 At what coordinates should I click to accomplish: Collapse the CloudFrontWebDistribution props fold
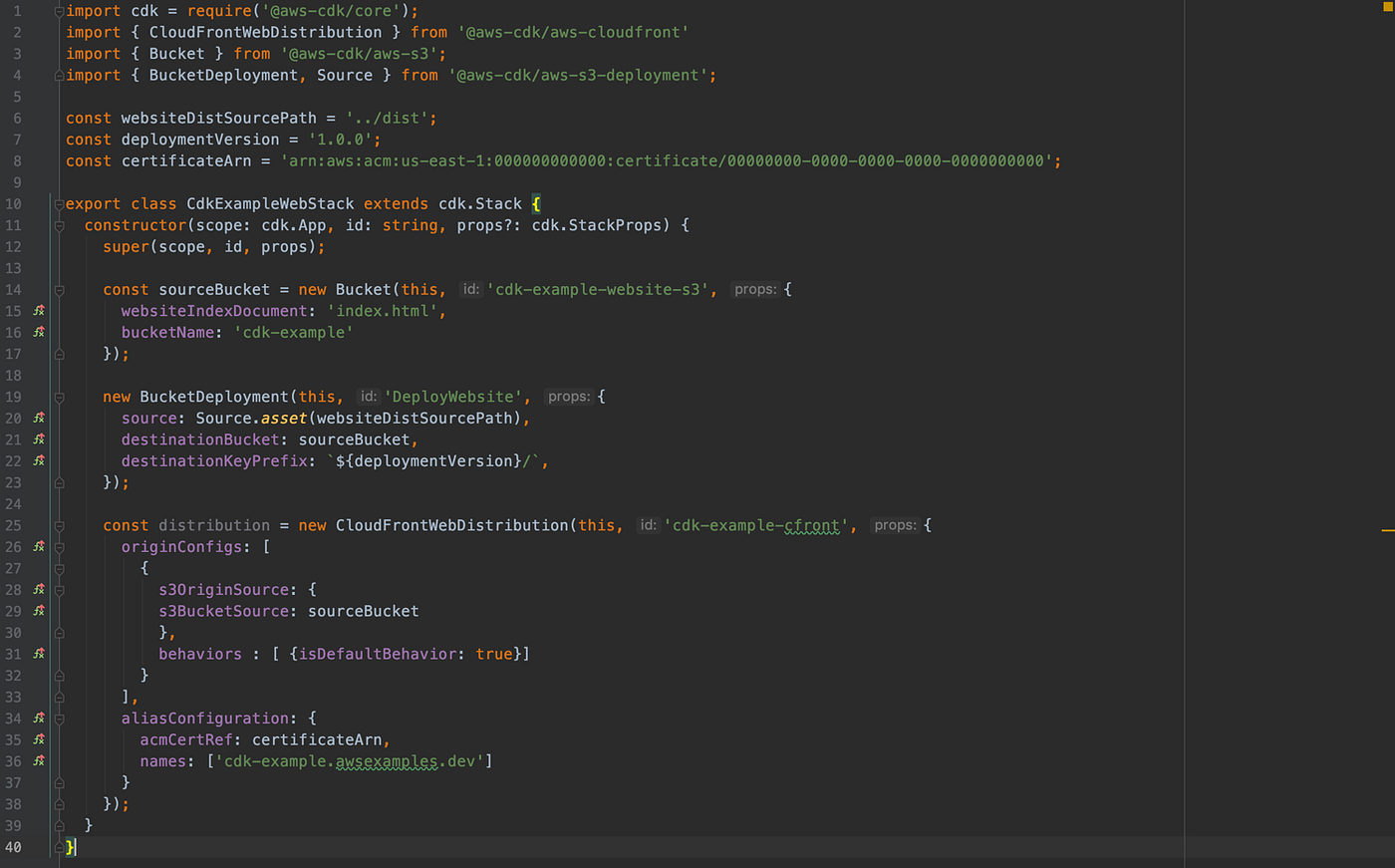(58, 525)
